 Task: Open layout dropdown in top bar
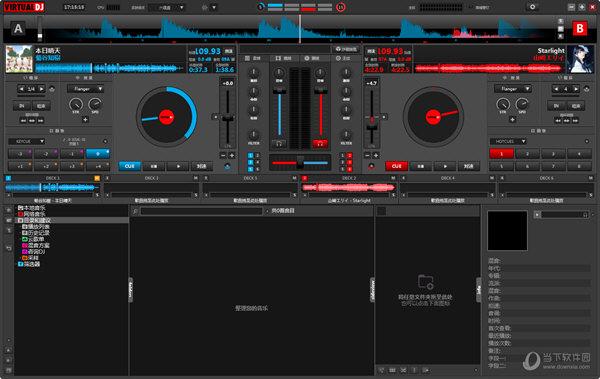point(168,8)
